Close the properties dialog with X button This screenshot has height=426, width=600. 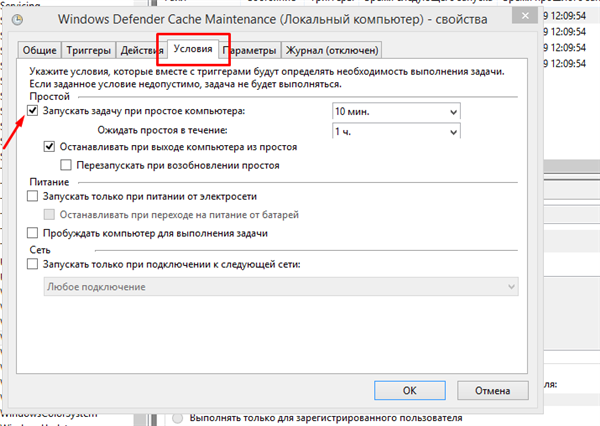525,16
